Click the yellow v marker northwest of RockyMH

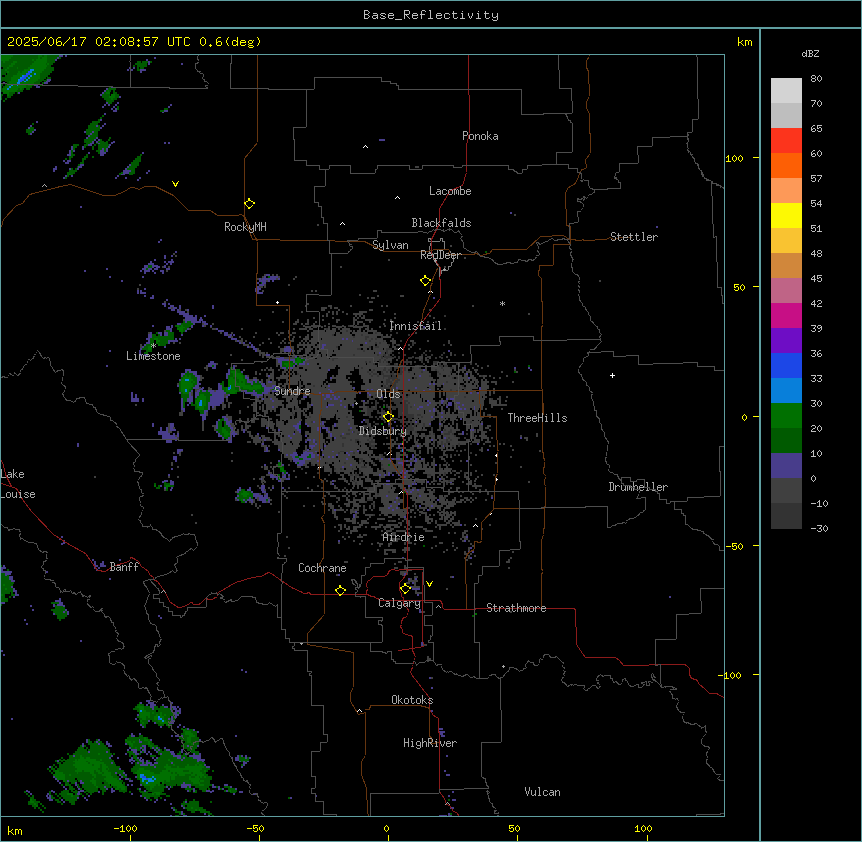(x=175, y=184)
